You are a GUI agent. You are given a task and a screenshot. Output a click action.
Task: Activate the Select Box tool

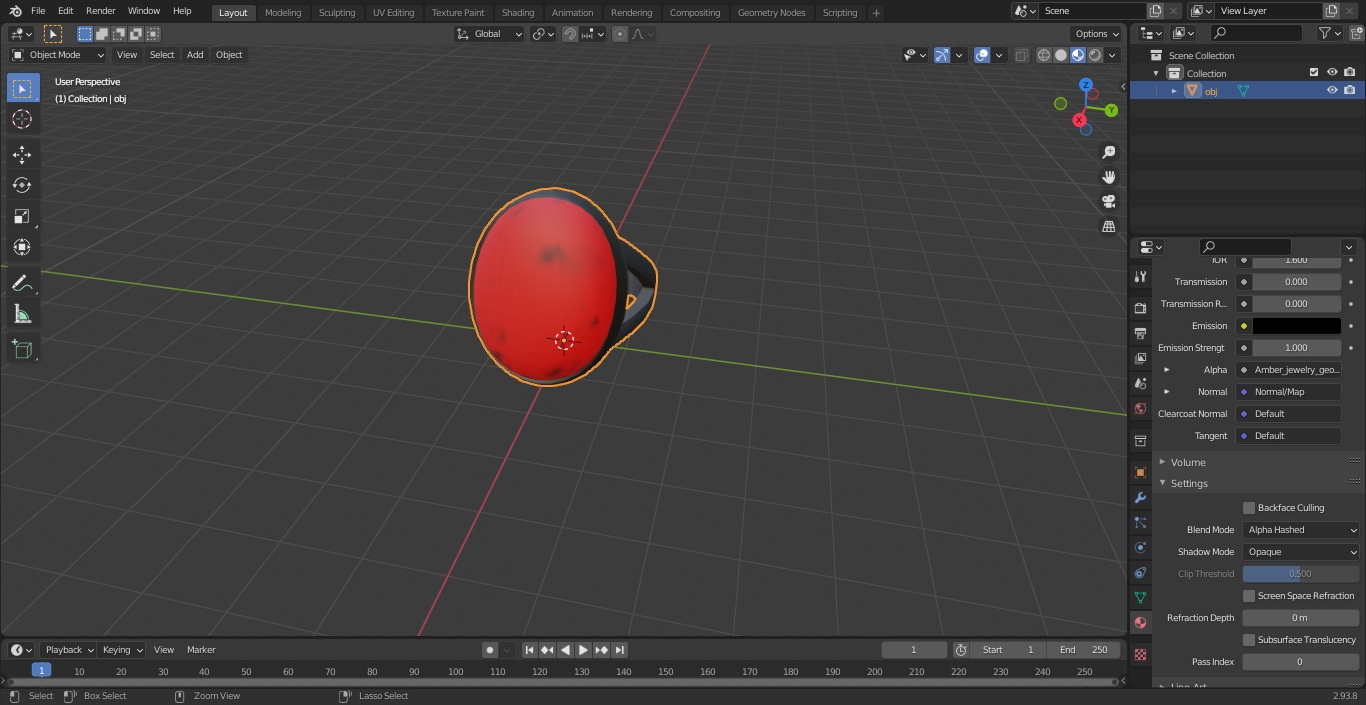pyautogui.click(x=22, y=88)
